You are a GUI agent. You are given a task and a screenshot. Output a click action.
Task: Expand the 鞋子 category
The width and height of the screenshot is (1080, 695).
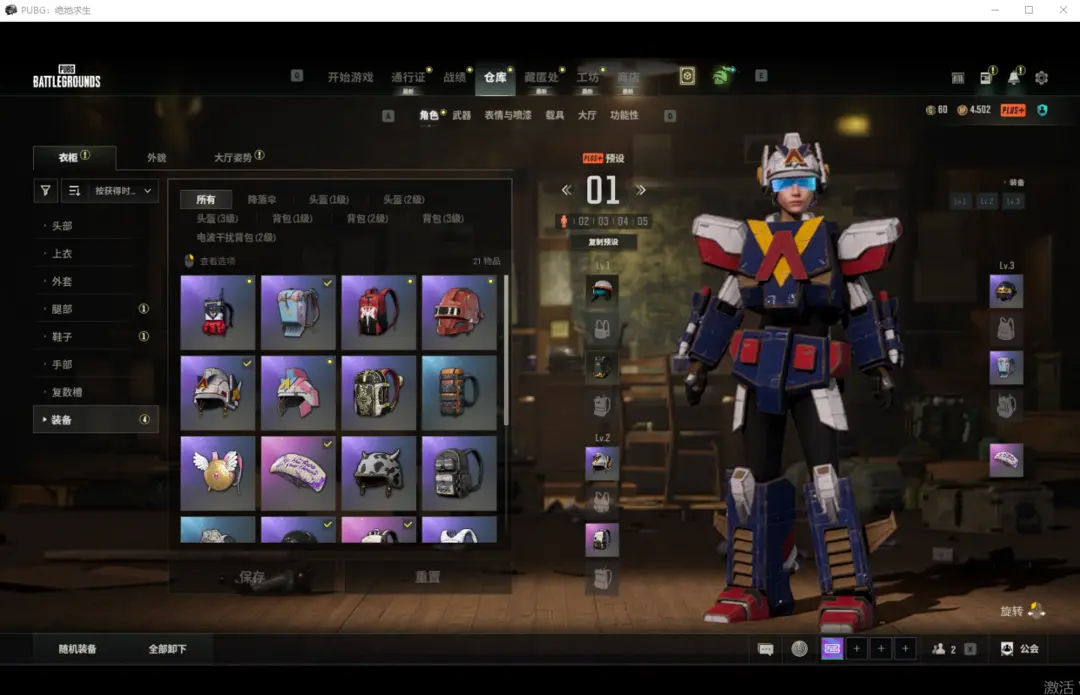pyautogui.click(x=95, y=336)
